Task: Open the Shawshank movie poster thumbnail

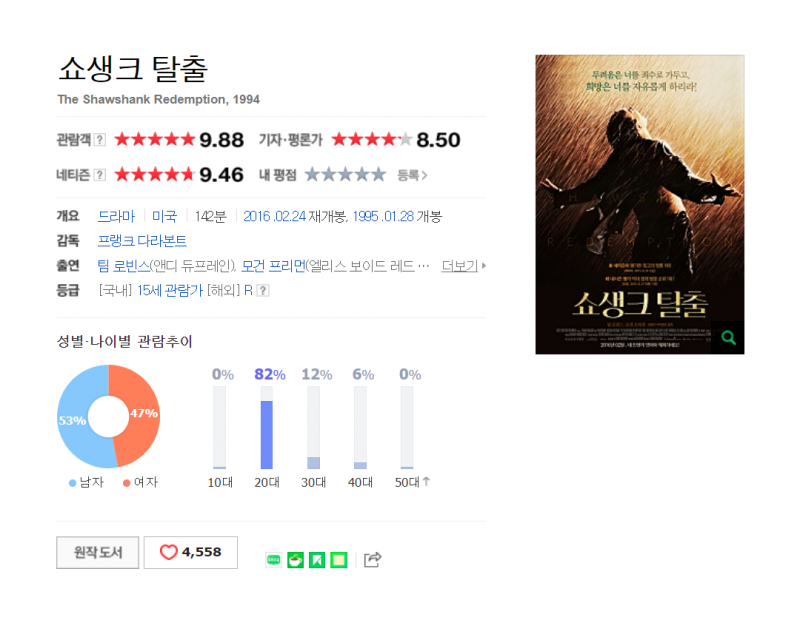Action: click(640, 204)
